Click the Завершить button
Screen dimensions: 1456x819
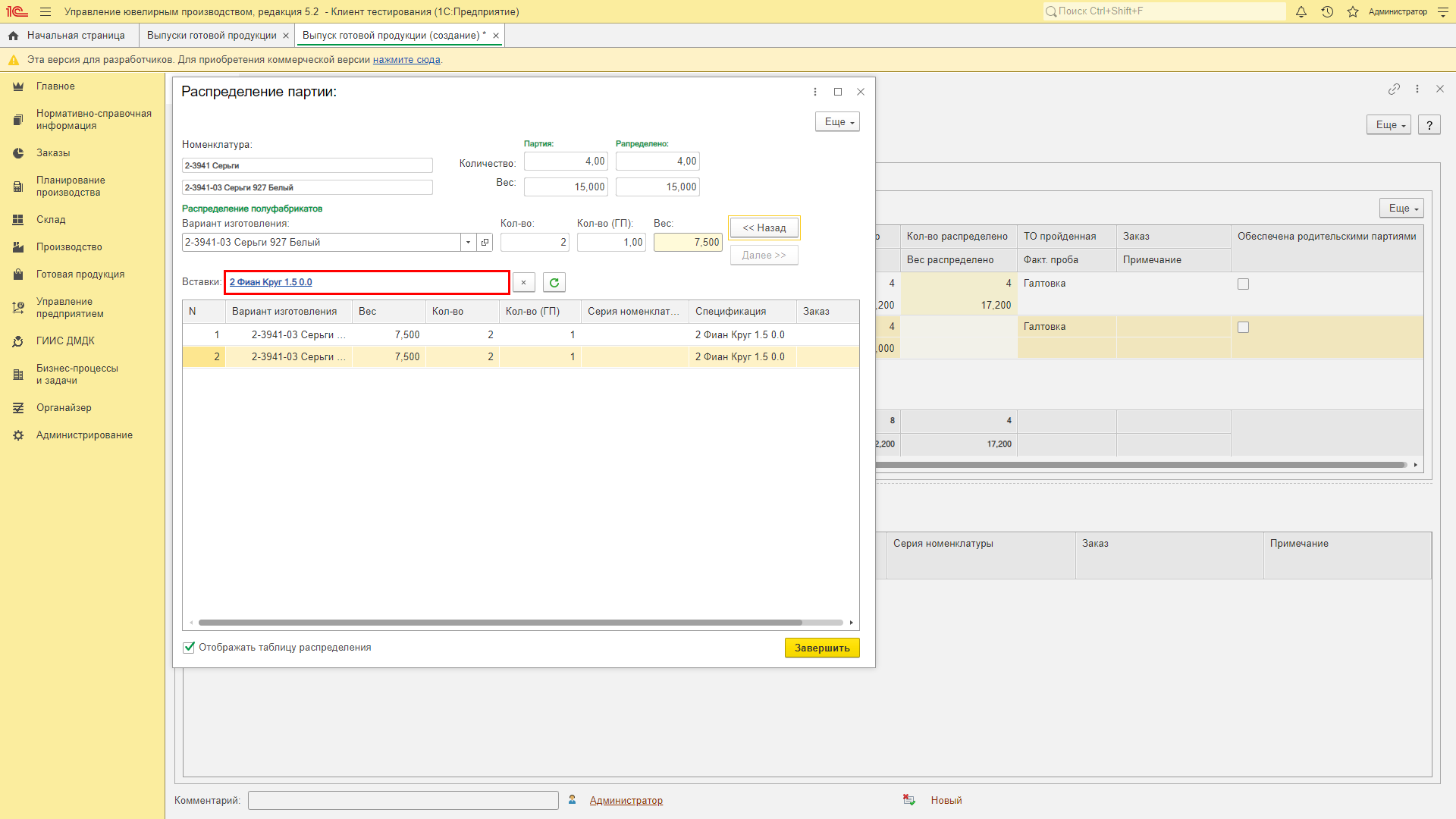tap(822, 648)
